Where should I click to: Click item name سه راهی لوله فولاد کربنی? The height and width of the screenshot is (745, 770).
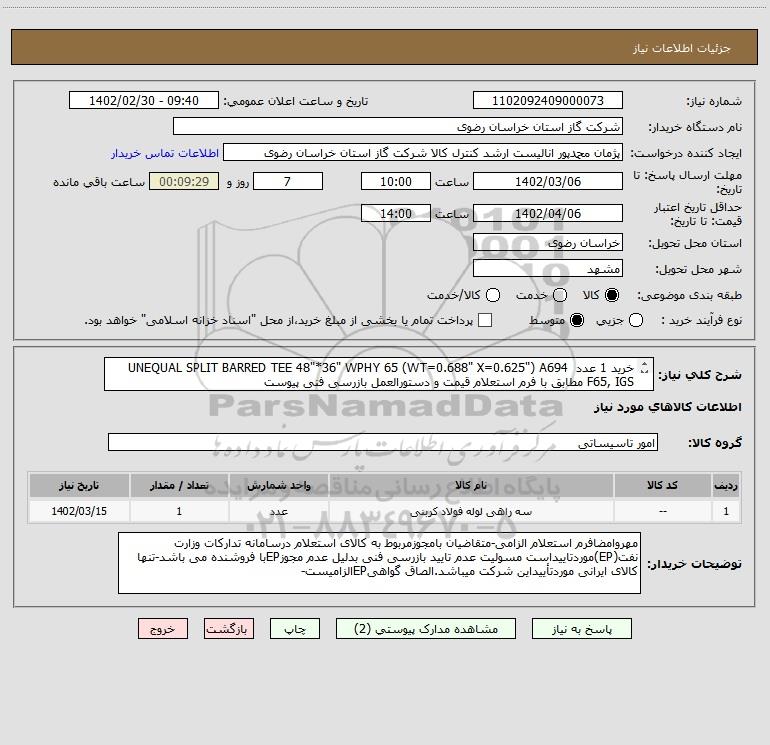point(471,511)
